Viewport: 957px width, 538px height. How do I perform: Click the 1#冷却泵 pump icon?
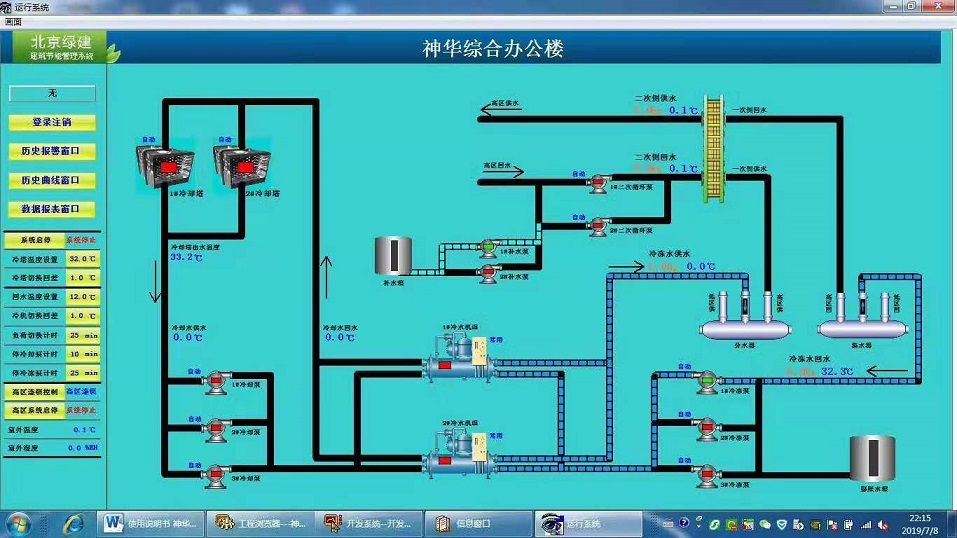click(x=213, y=384)
